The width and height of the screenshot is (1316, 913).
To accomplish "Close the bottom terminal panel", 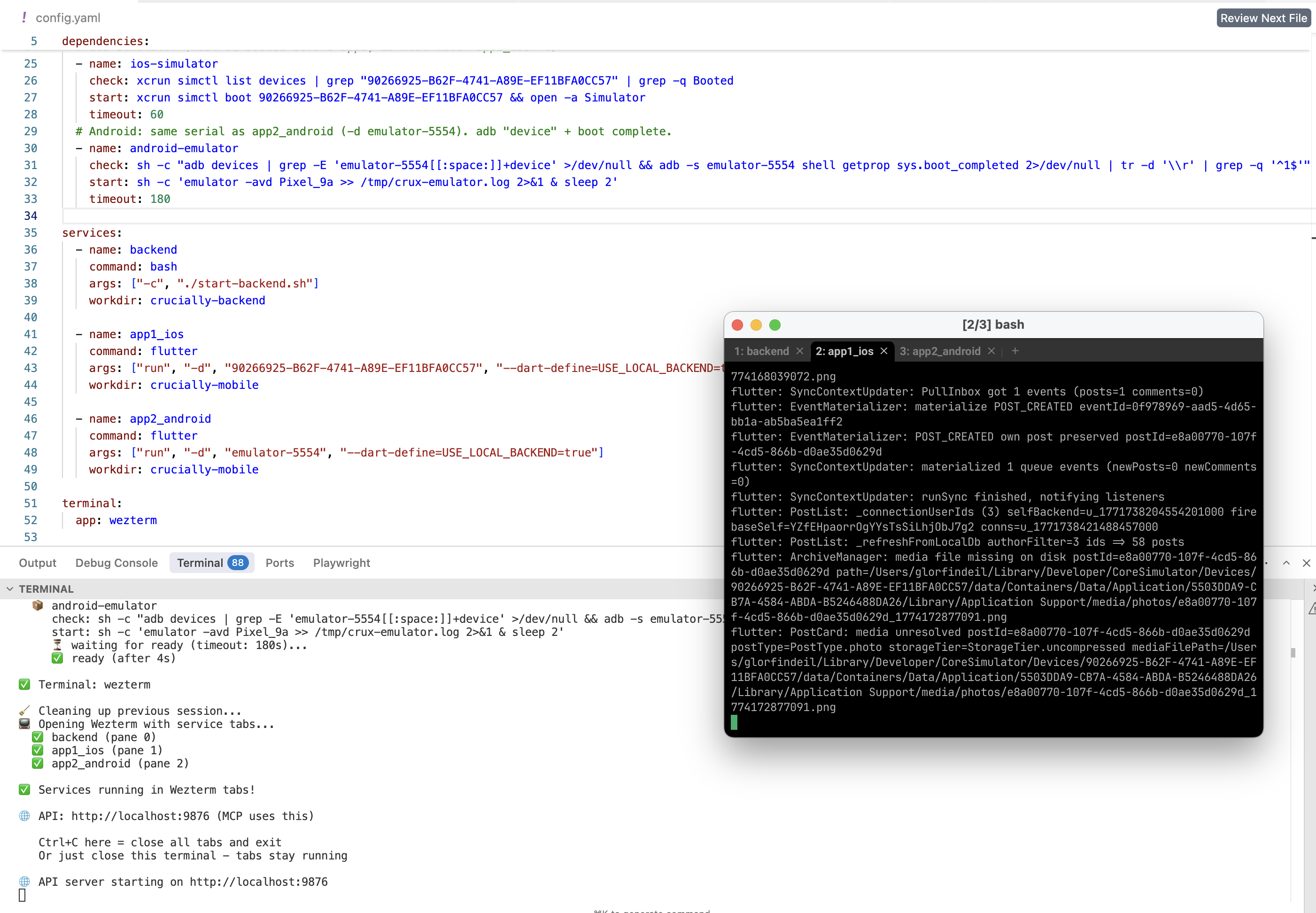I will coord(1306,563).
